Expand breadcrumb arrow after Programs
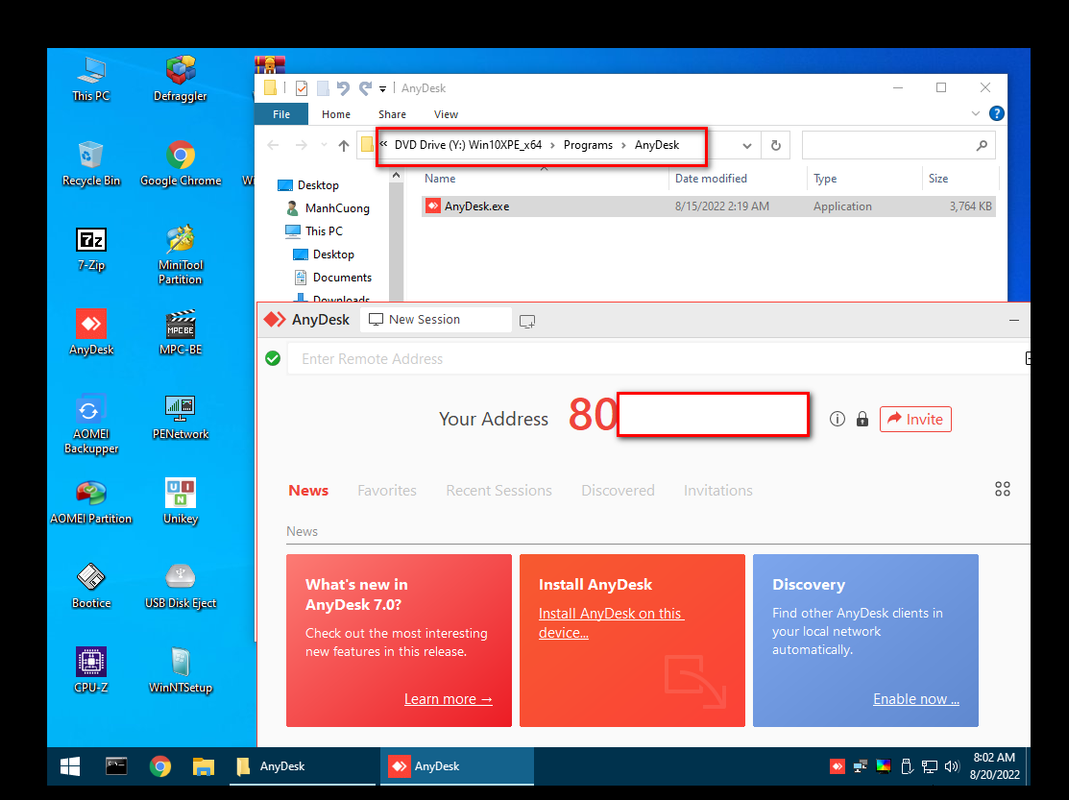Screen dimensions: 1069x800 [x=623, y=145]
